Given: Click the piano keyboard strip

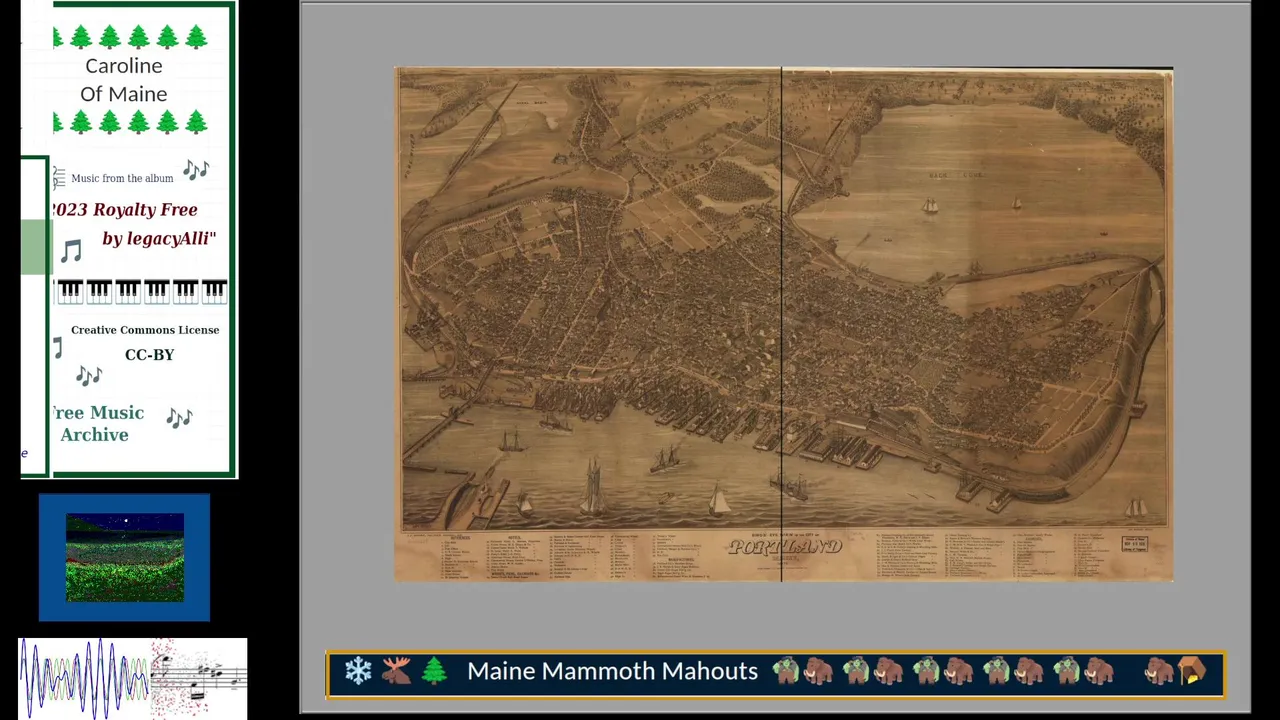Looking at the screenshot, I should (x=141, y=291).
